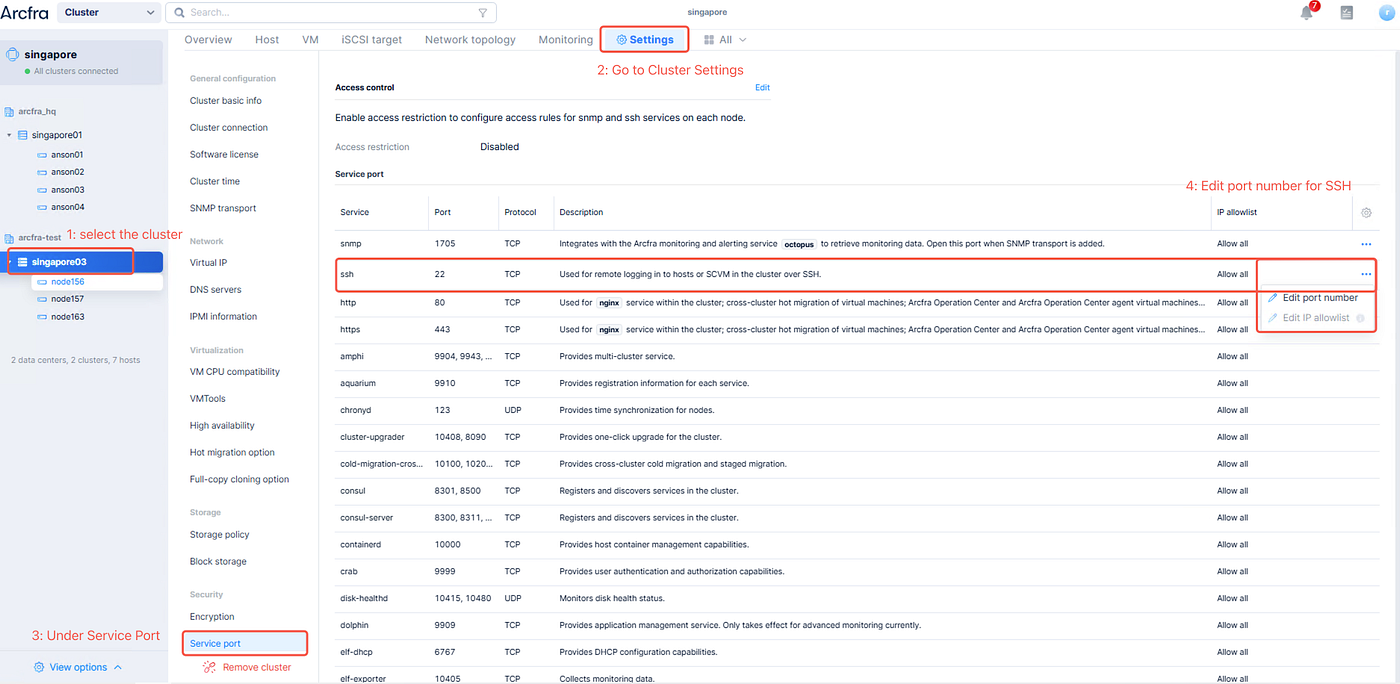
Task: Select node163 host in tree
Action: 67,316
